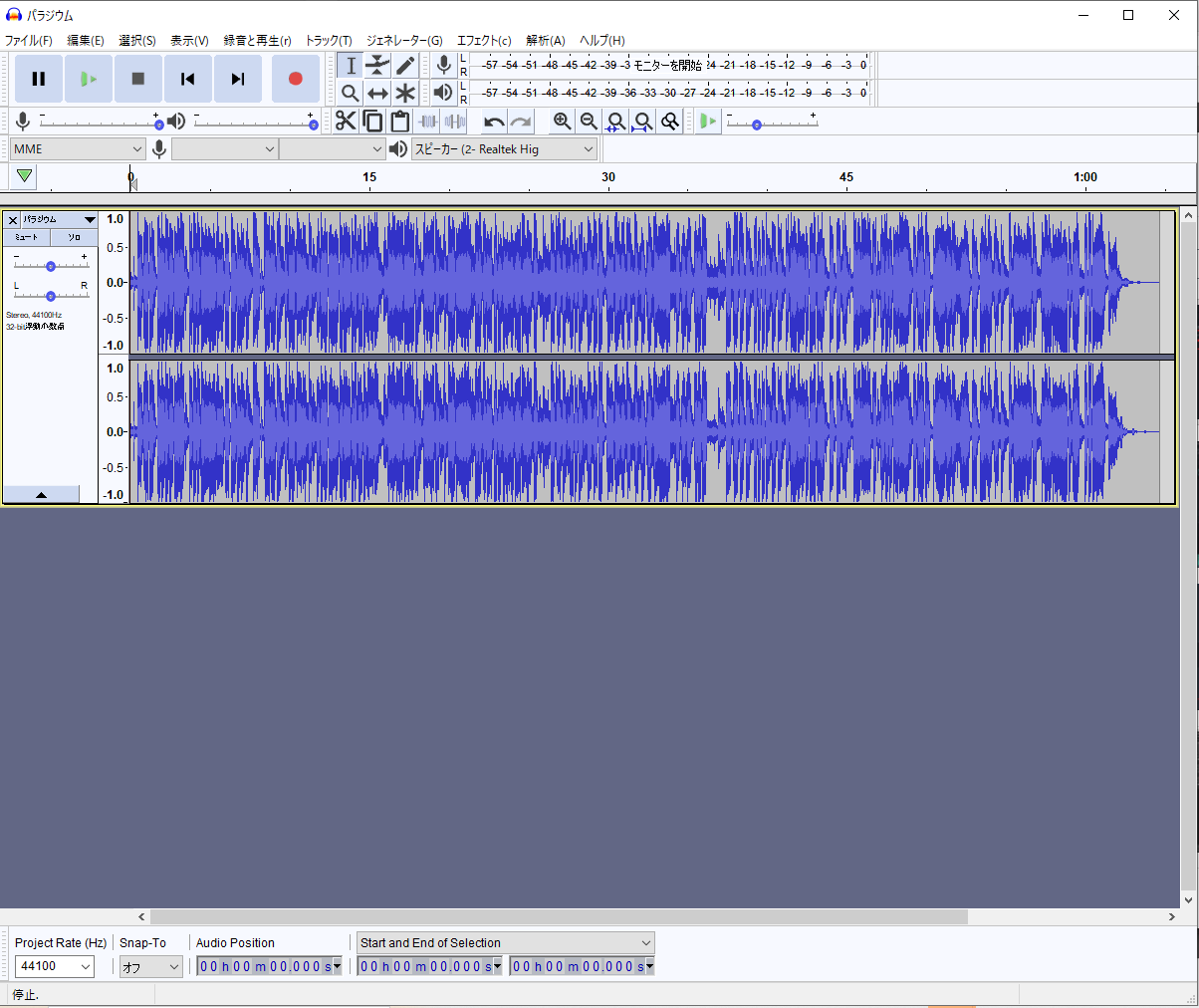Open the 表示(V) menu
Viewport: 1199px width, 1008px height.
(189, 41)
